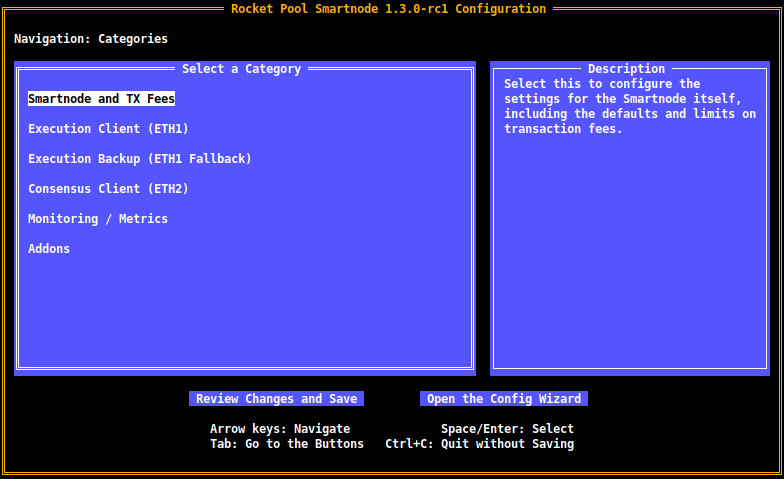Click the Select a Category header

(241, 69)
